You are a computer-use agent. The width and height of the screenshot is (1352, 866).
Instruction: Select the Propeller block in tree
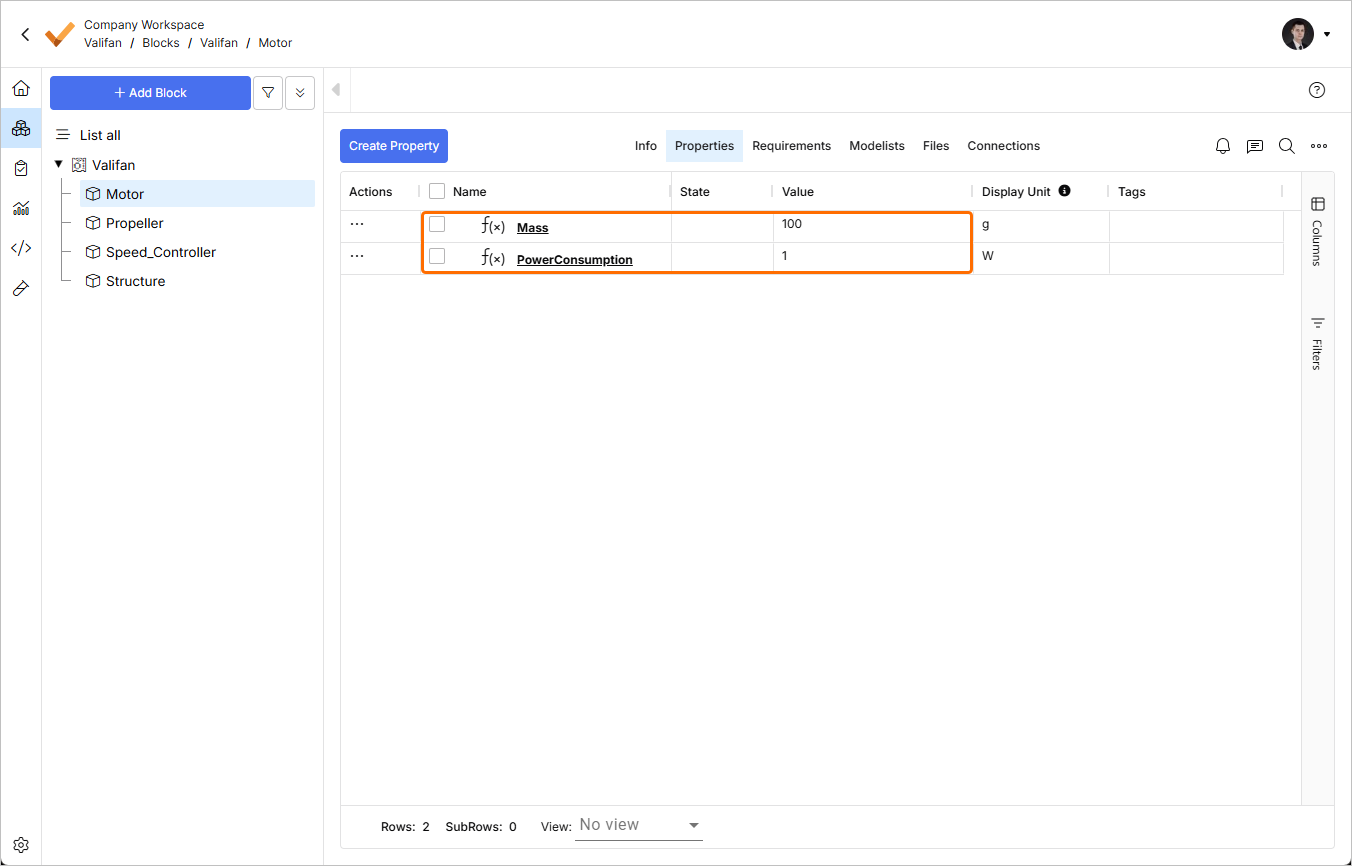(134, 223)
